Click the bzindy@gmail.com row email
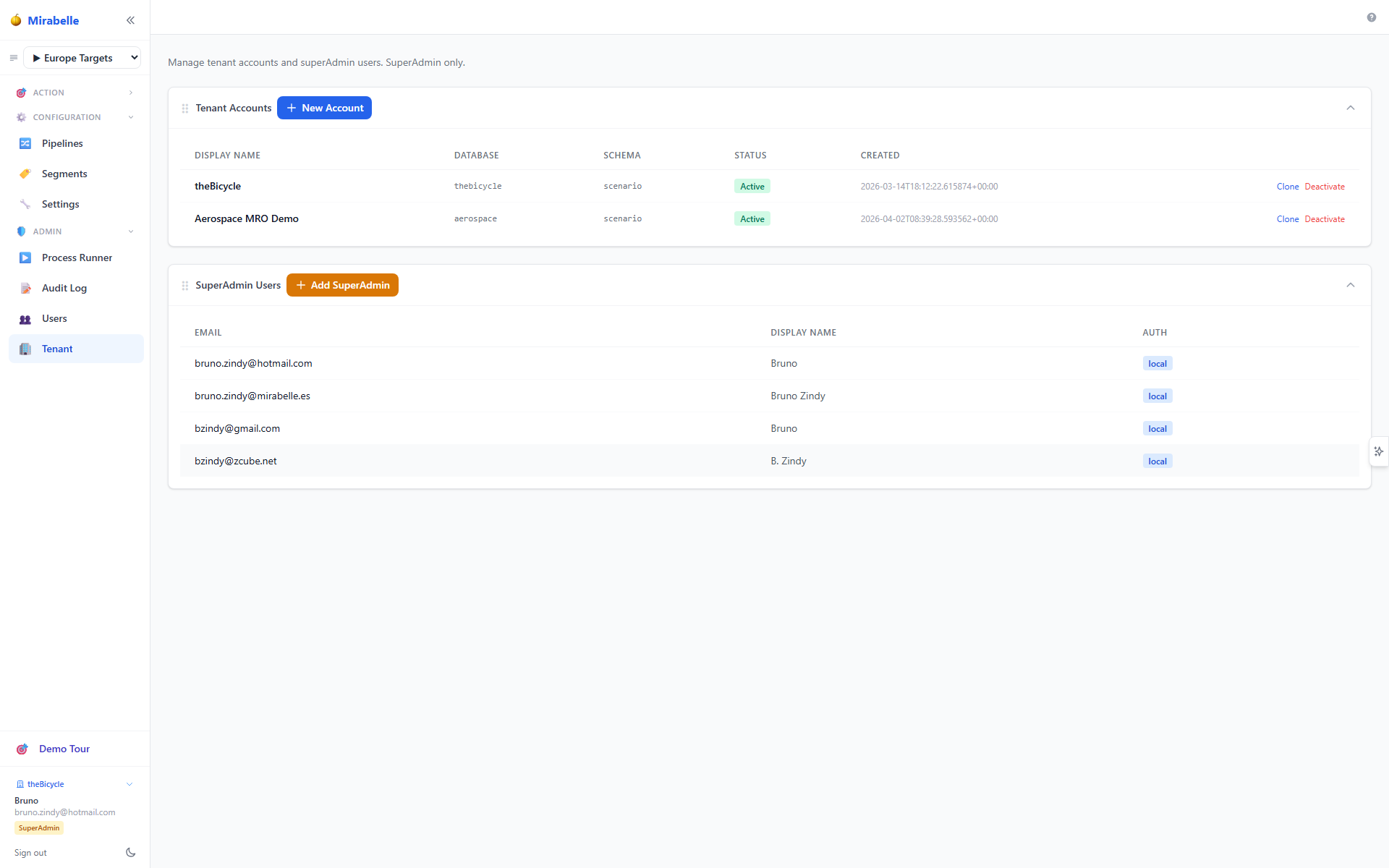The width and height of the screenshot is (1389, 868). tap(237, 428)
